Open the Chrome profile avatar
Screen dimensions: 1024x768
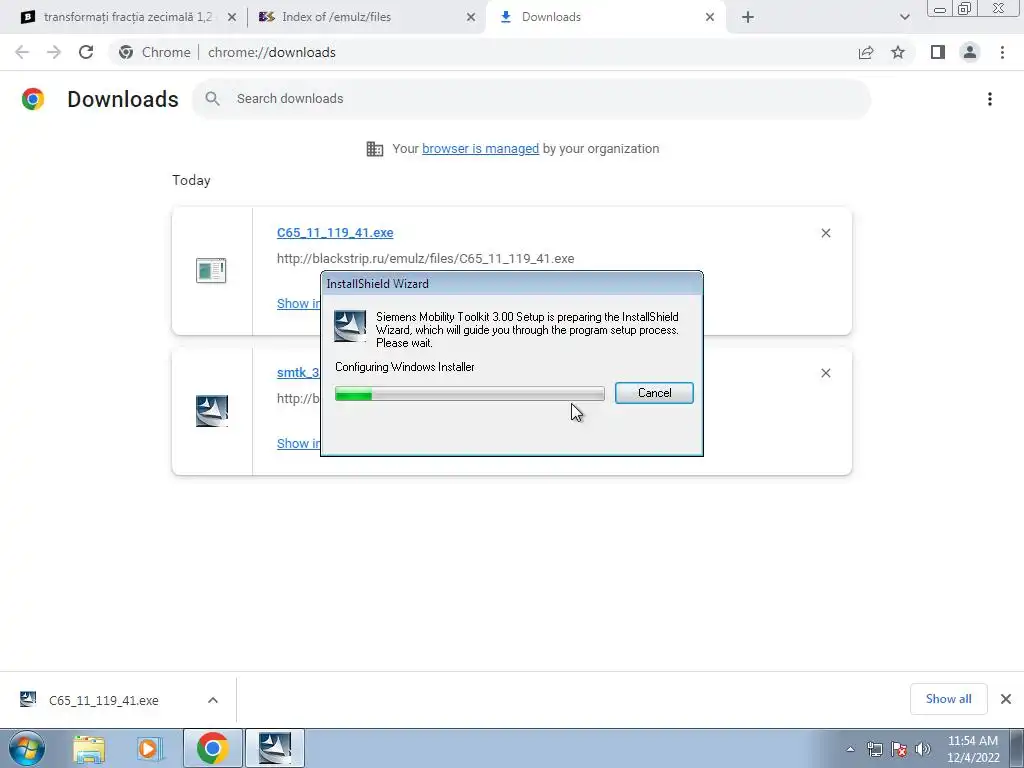point(970,52)
